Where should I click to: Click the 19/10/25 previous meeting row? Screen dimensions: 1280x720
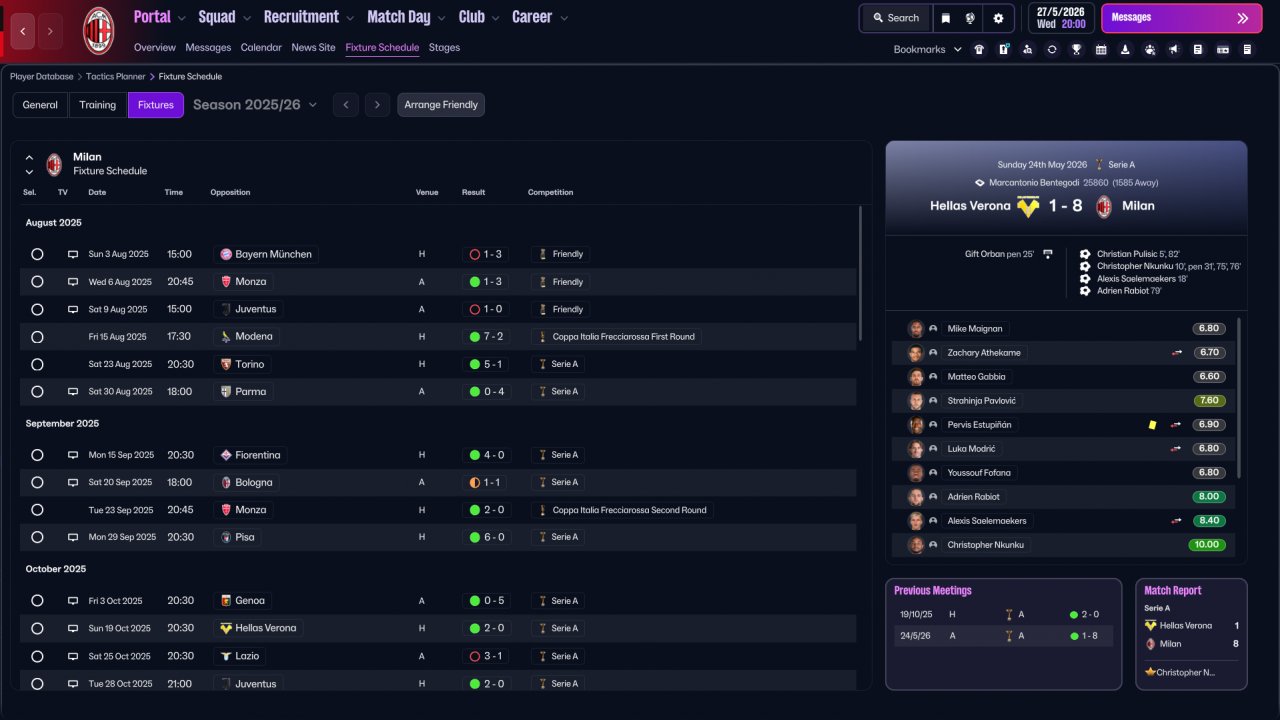(1003, 614)
